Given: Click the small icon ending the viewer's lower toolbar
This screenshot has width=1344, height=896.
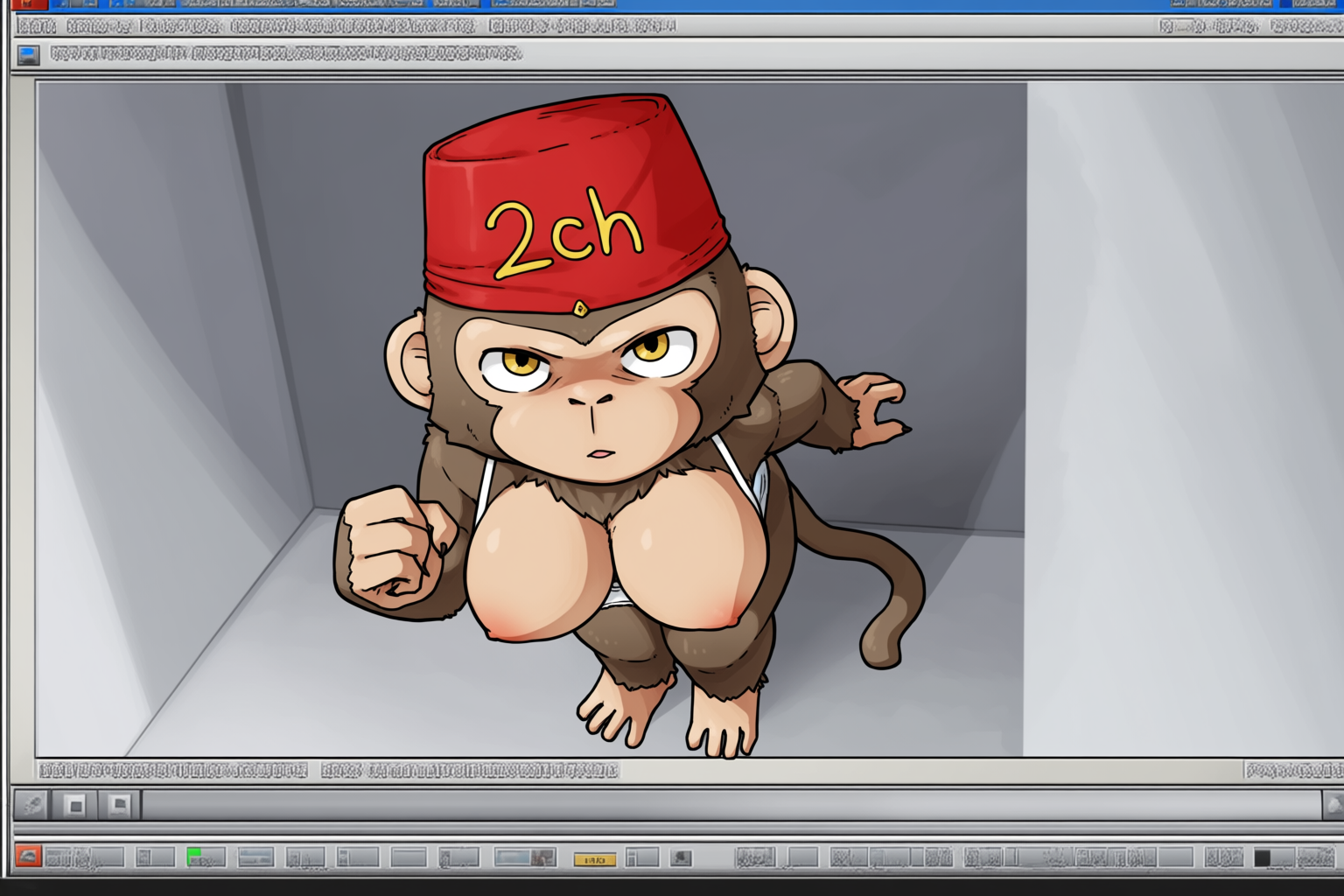Looking at the screenshot, I should (1333, 805).
